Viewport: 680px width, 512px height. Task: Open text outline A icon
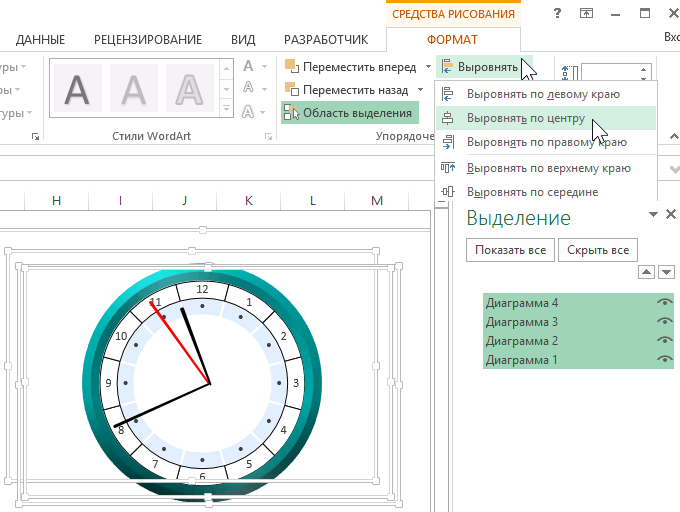[x=248, y=89]
